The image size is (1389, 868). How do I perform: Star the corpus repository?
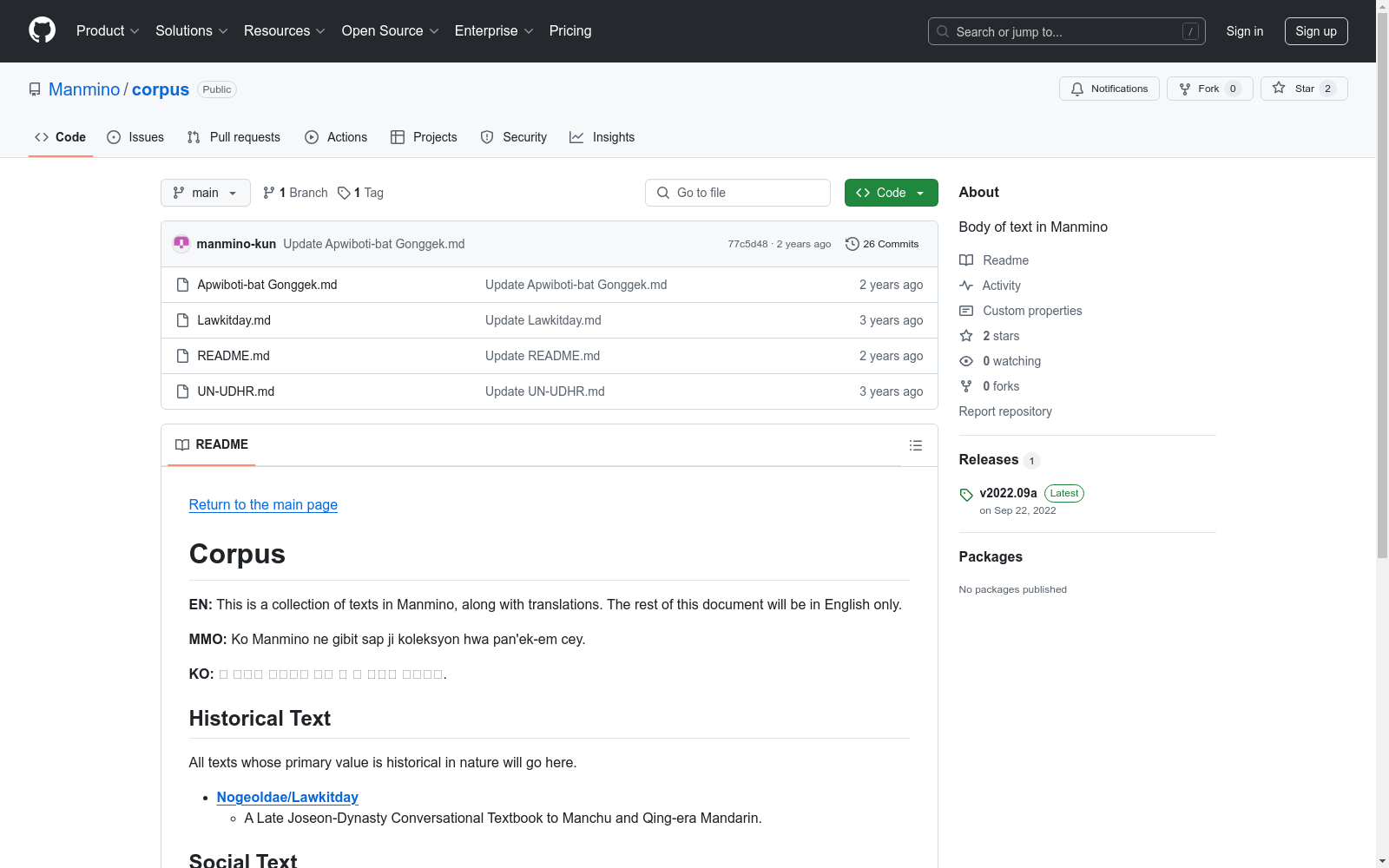point(1304,89)
